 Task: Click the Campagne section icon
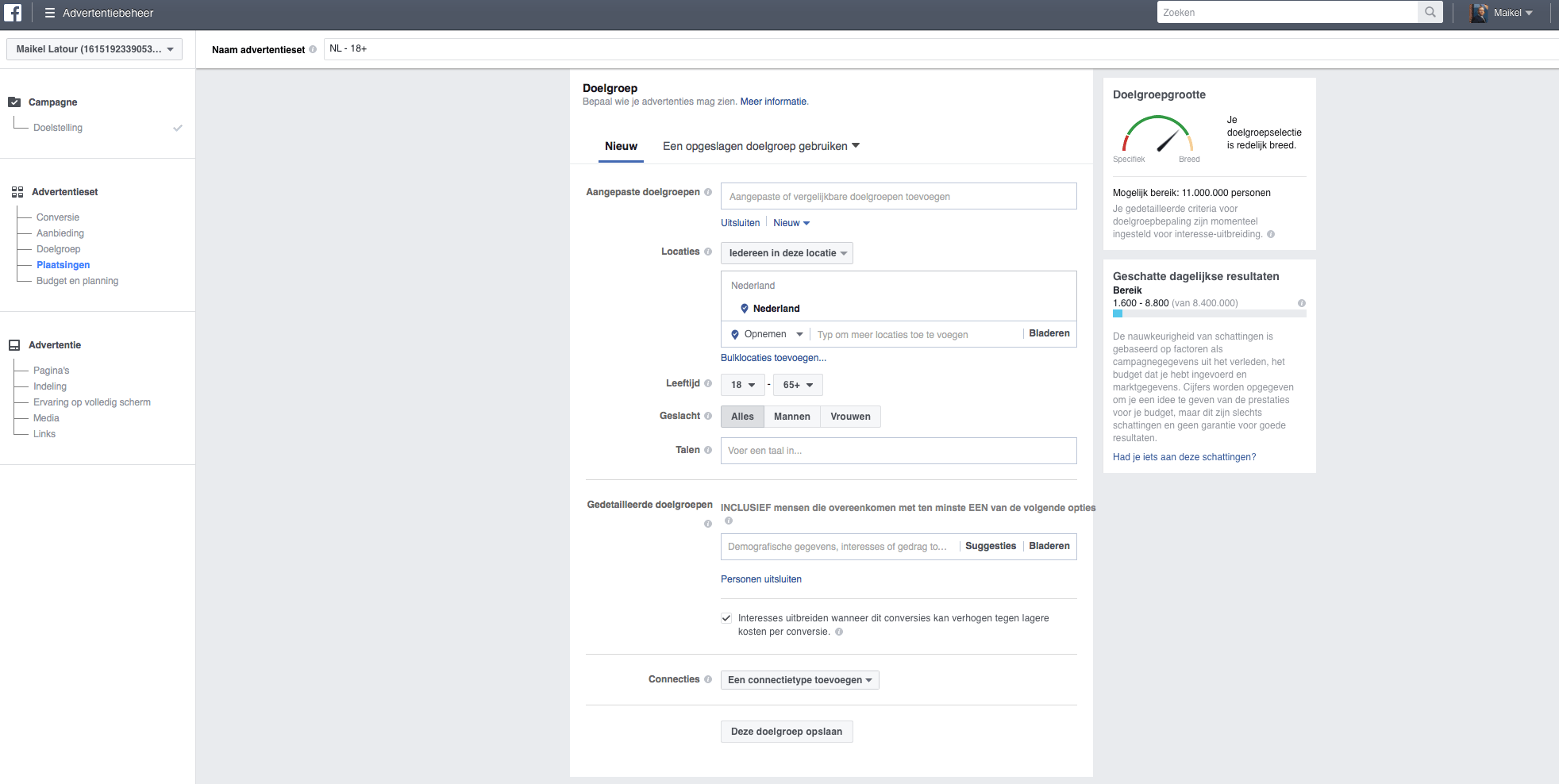pos(14,102)
